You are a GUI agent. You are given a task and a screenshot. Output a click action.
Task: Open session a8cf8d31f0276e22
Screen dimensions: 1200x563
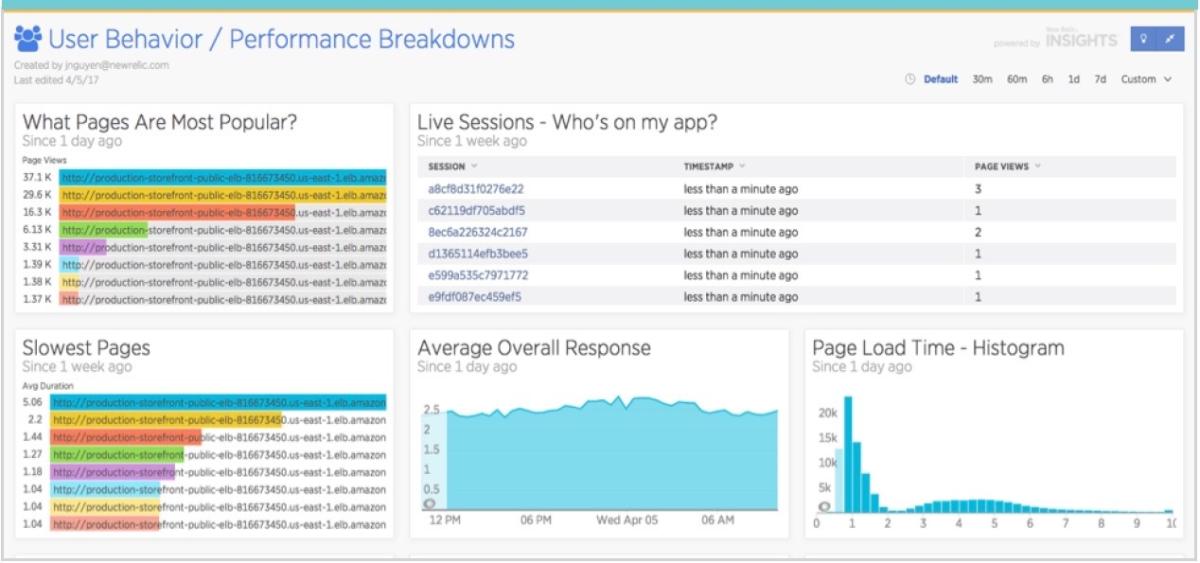pyautogui.click(x=476, y=189)
